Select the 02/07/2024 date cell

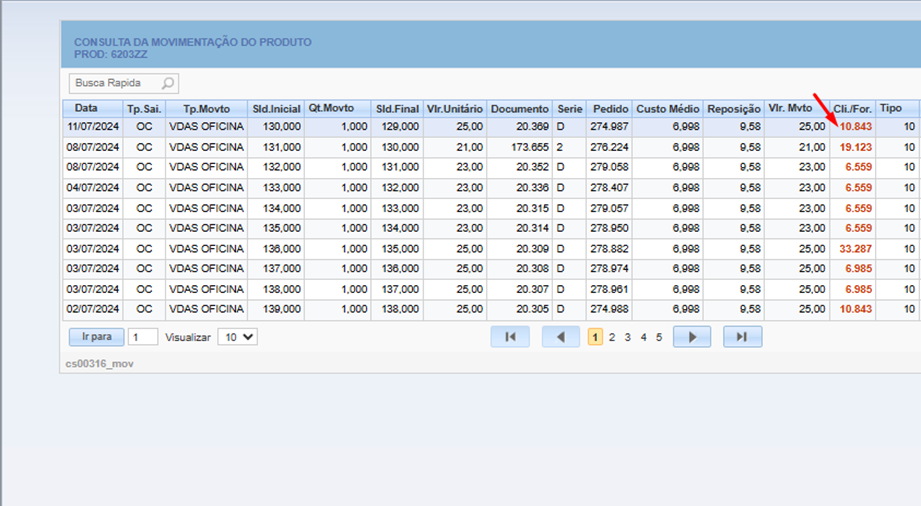tap(93, 309)
